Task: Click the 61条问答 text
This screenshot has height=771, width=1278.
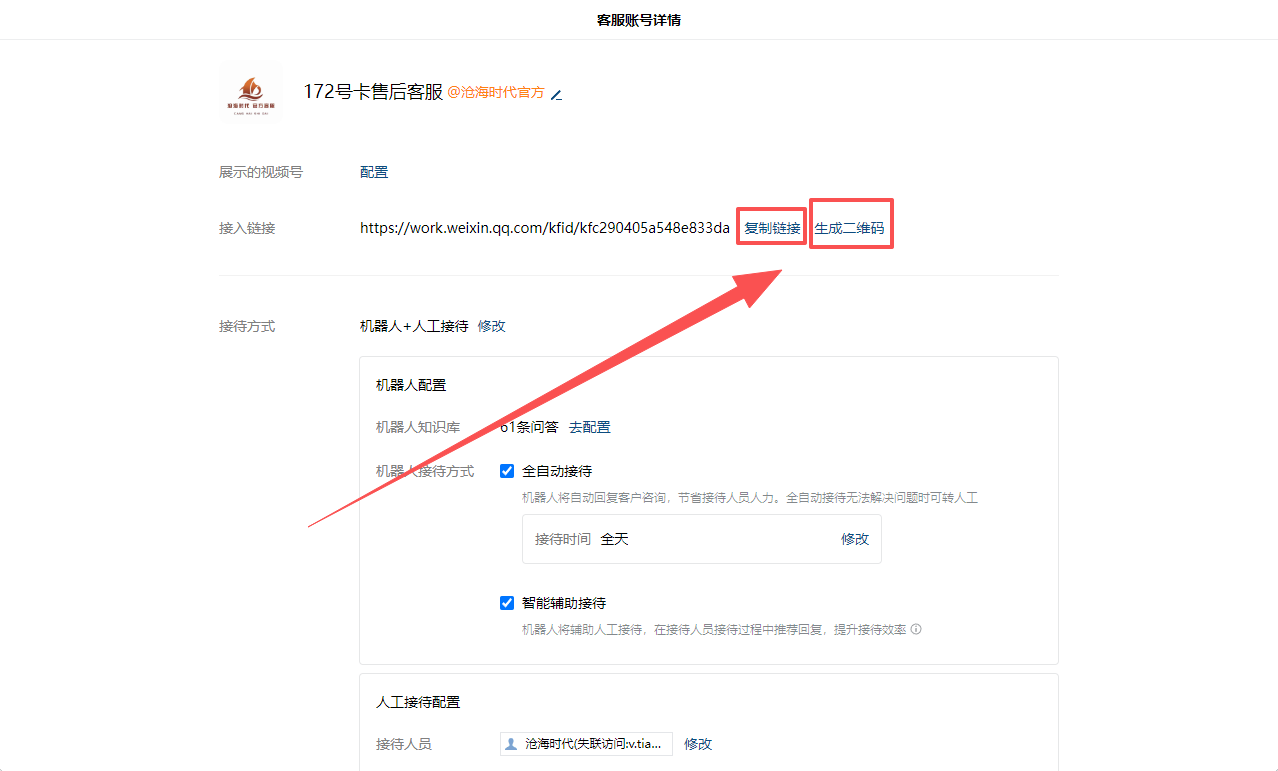Action: (529, 427)
